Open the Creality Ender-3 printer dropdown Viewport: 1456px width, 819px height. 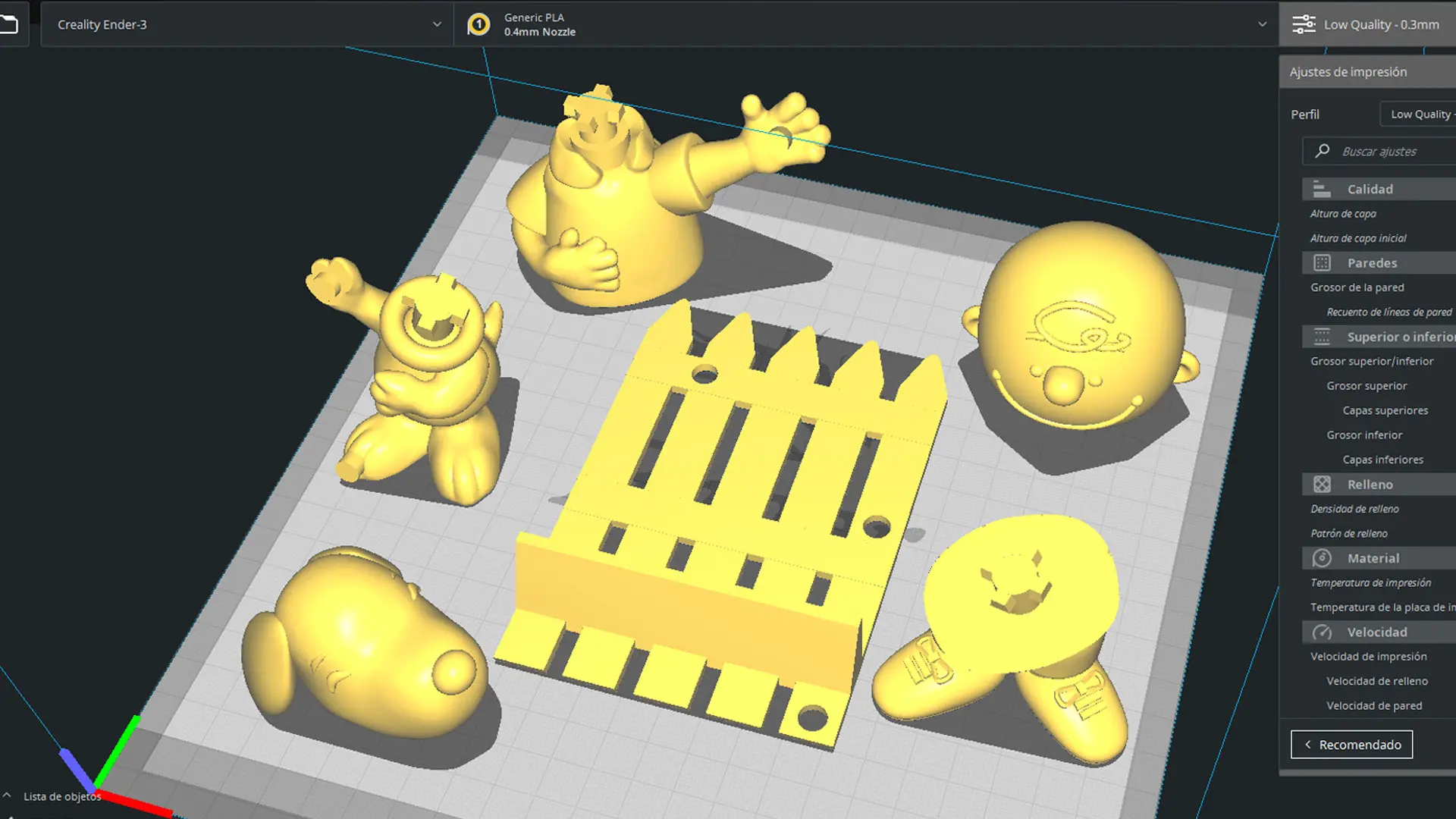[x=247, y=24]
